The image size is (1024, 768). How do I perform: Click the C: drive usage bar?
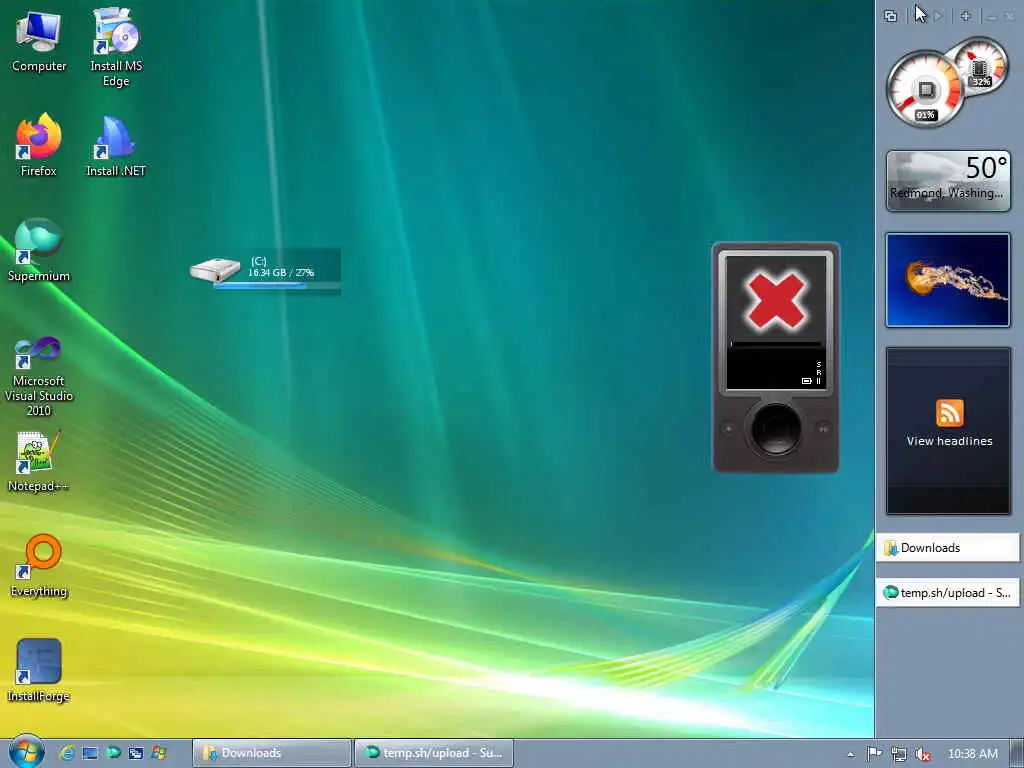(277, 285)
